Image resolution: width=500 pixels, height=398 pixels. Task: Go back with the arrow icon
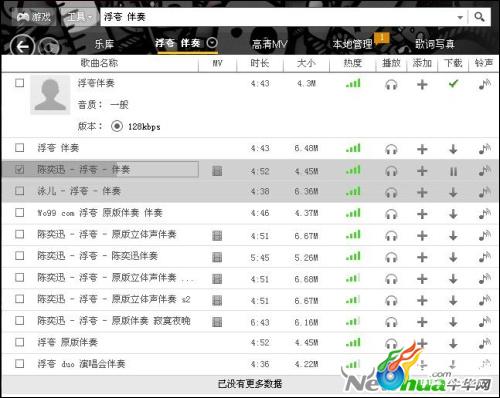click(22, 46)
